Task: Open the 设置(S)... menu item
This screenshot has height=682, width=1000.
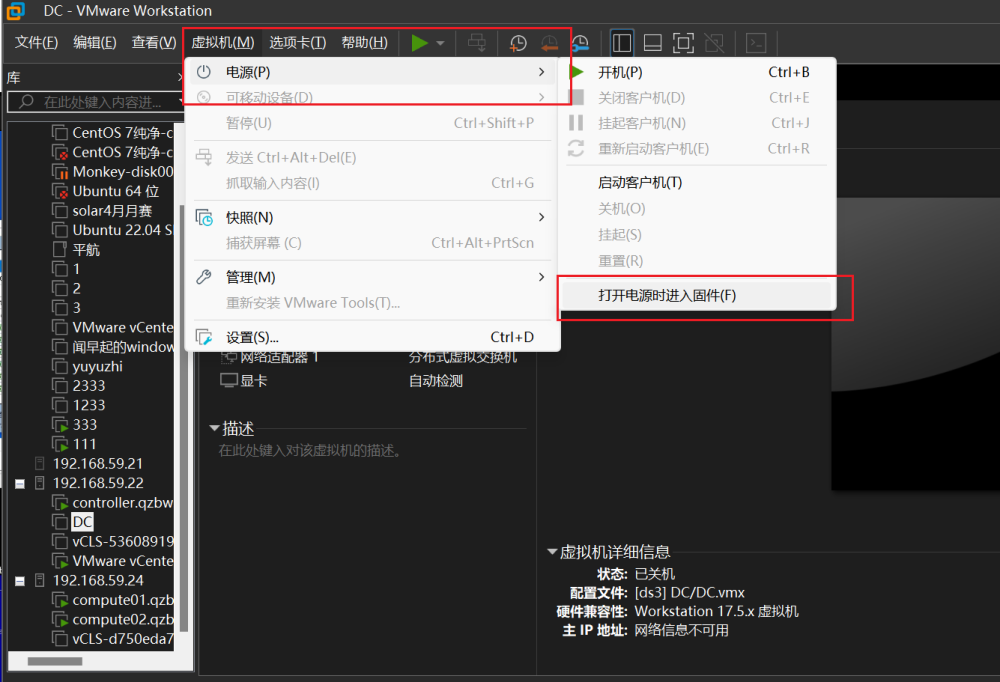Action: click(x=252, y=337)
